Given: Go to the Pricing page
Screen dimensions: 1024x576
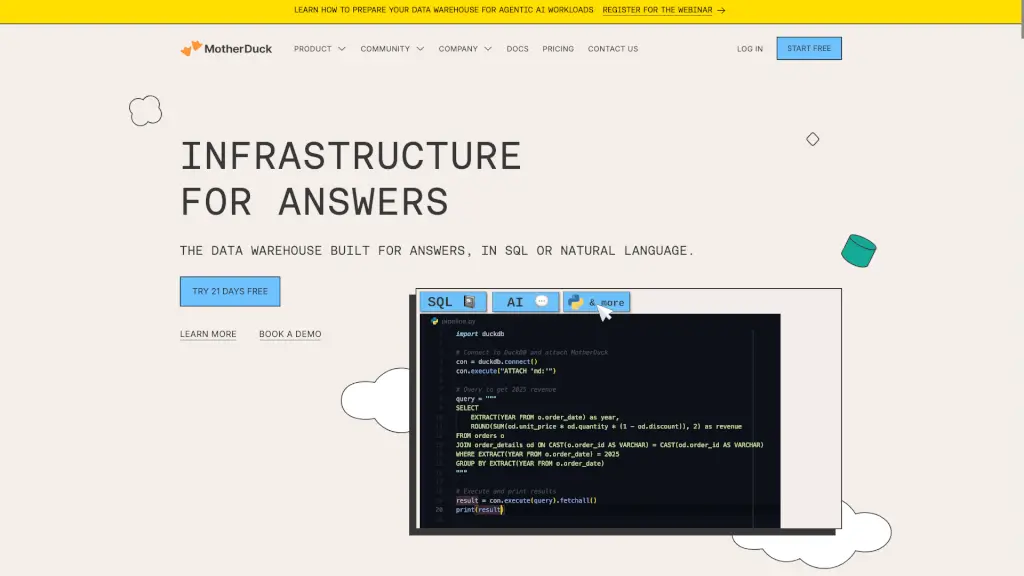Looking at the screenshot, I should coord(558,49).
